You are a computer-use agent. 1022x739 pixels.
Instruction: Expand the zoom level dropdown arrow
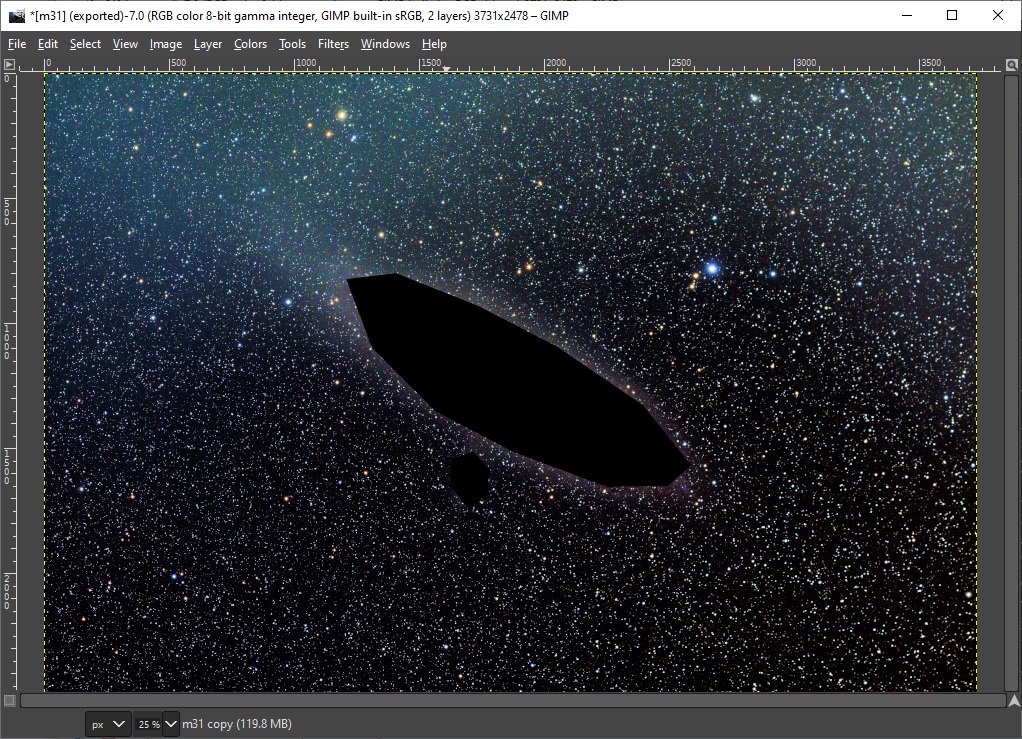[171, 723]
